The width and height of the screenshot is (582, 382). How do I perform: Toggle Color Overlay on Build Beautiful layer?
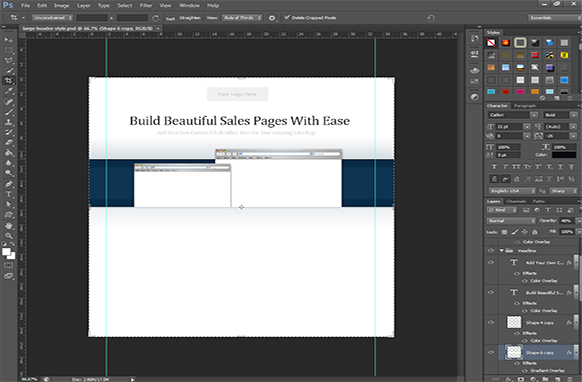pos(525,311)
